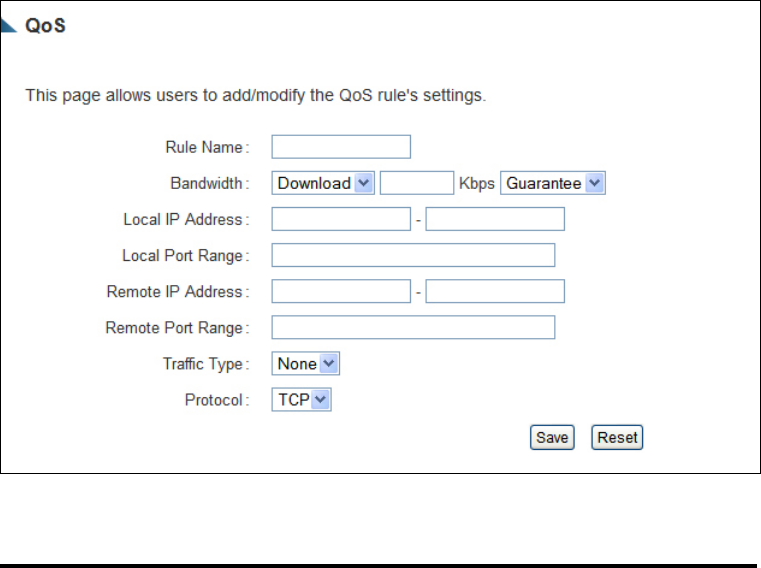The image size is (761, 568).
Task: Select the Remote Port Range field
Action: tap(413, 327)
